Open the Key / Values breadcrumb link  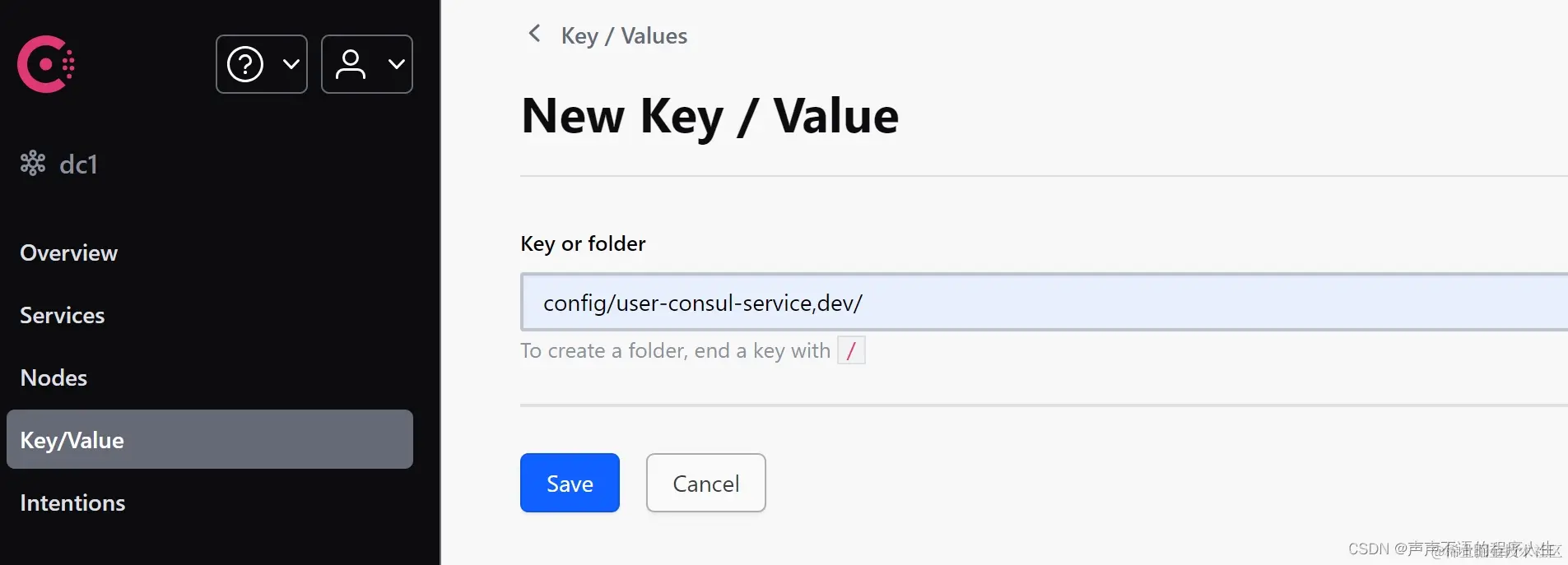click(x=624, y=35)
